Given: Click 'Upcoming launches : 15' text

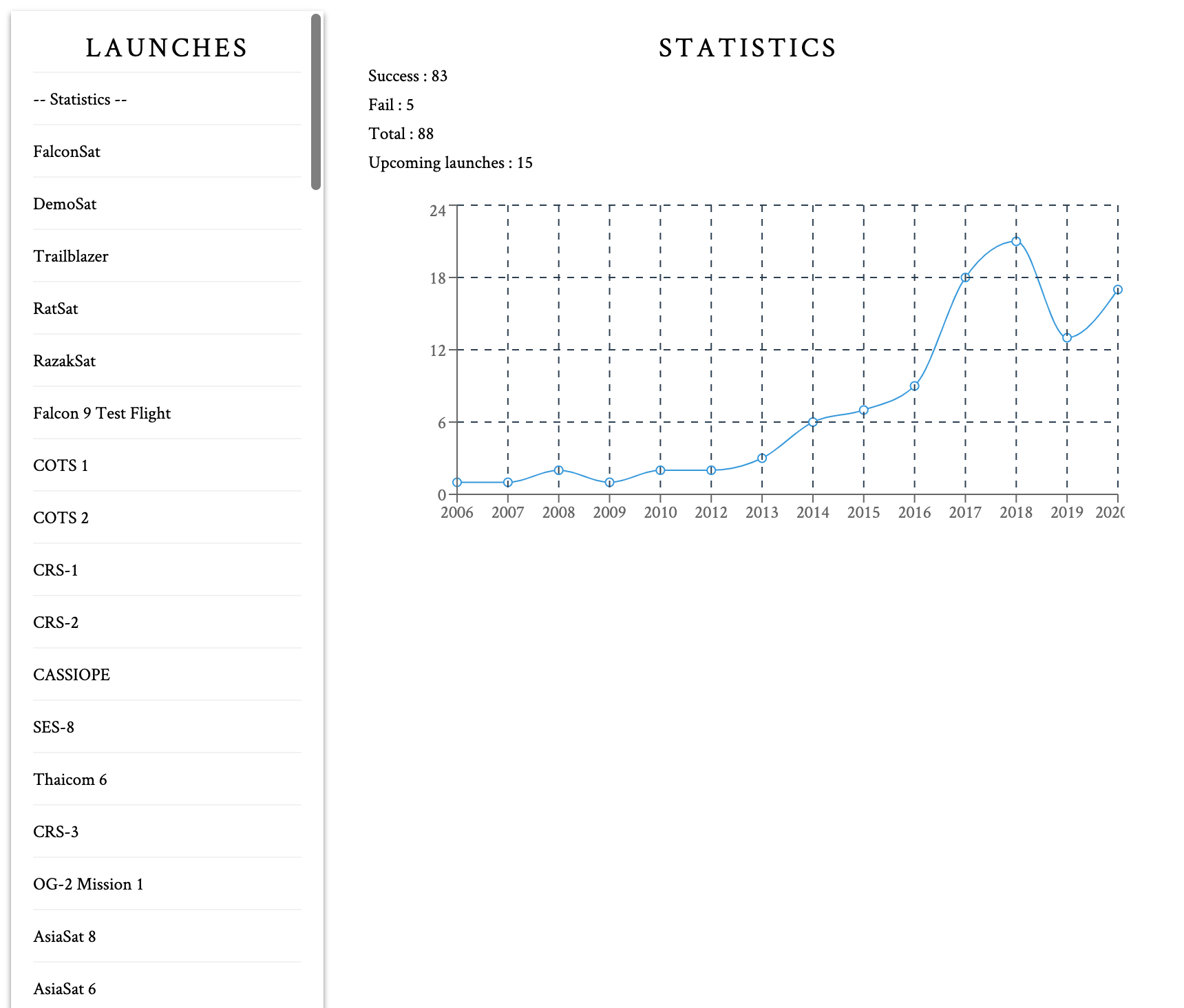Looking at the screenshot, I should tap(450, 162).
